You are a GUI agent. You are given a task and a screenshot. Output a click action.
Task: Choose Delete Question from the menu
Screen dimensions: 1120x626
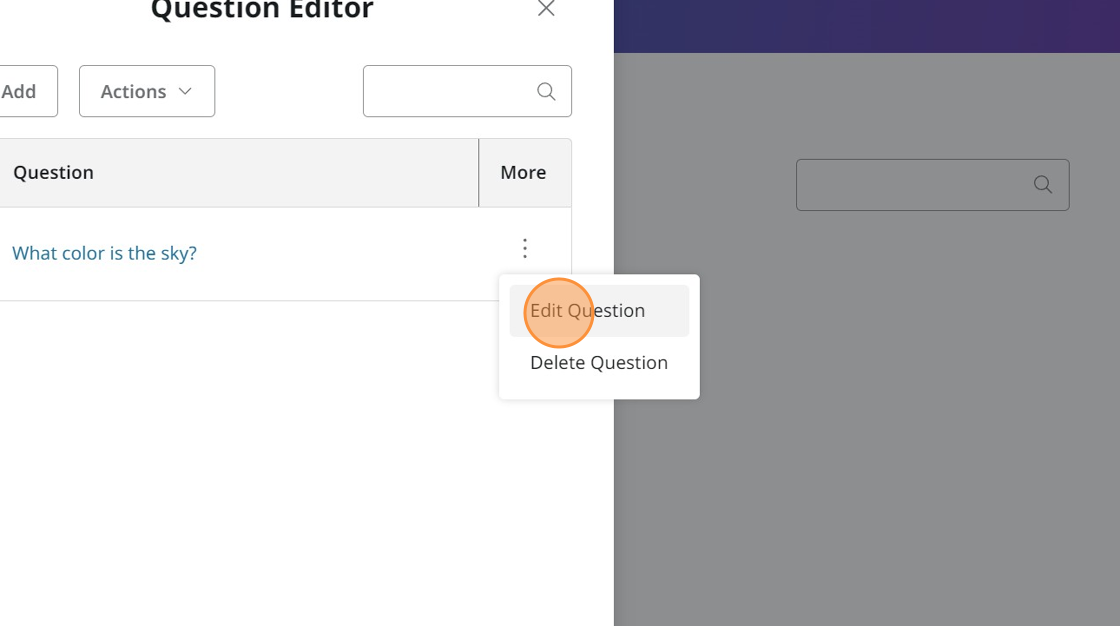tap(598, 363)
